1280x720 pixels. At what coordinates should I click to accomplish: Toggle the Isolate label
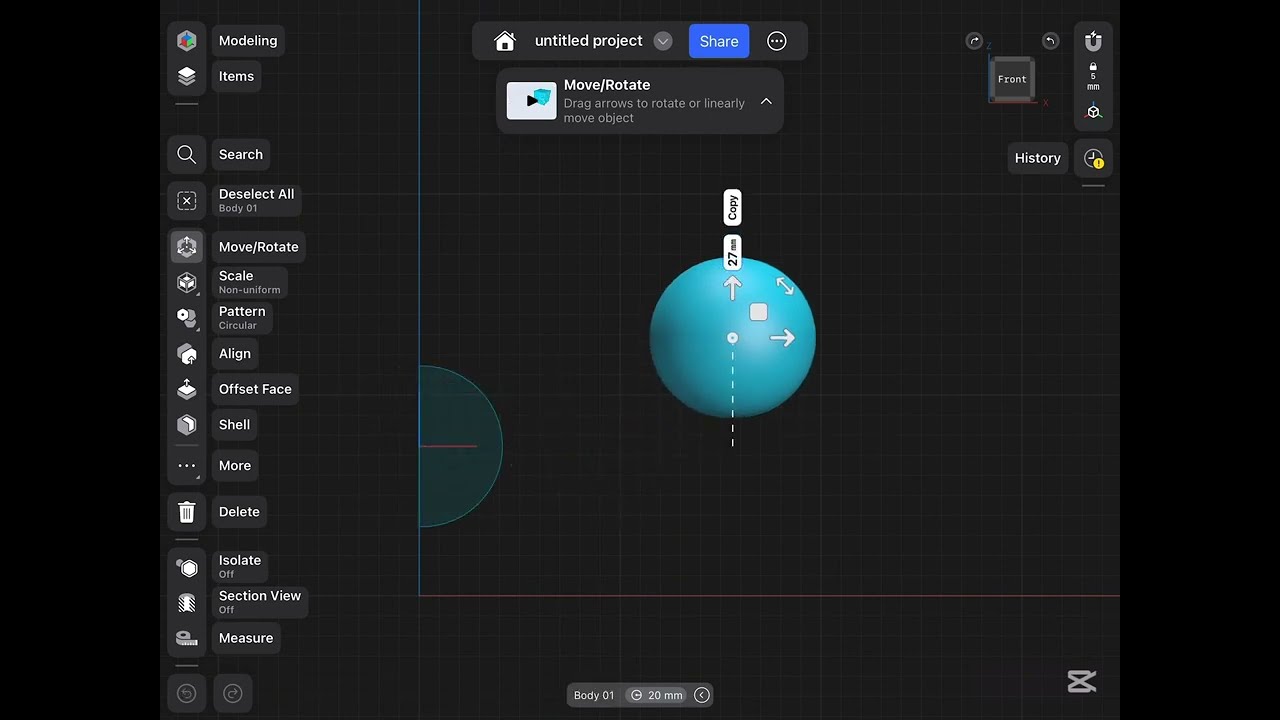[240, 566]
